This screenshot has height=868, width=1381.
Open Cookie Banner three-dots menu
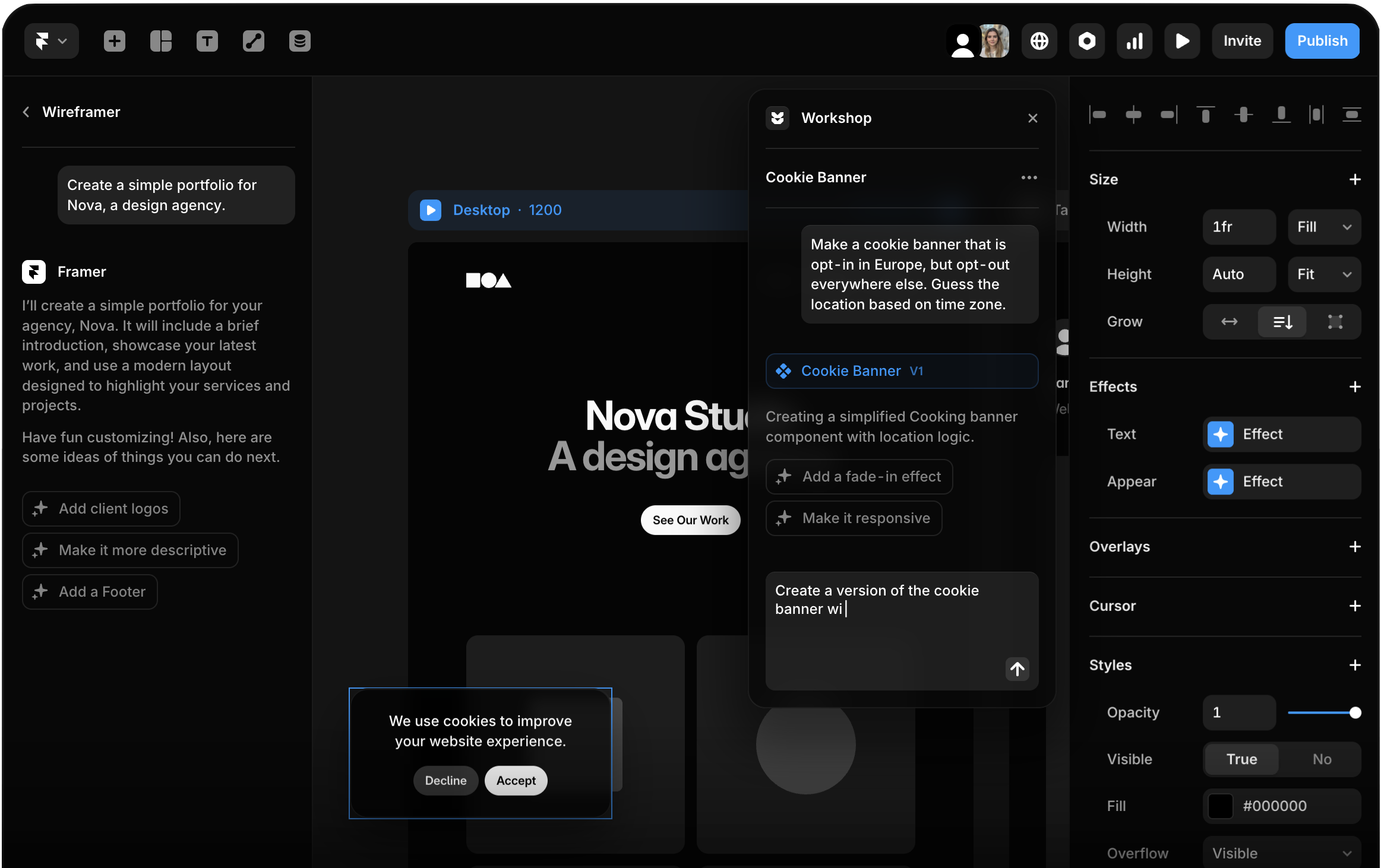pos(1029,178)
